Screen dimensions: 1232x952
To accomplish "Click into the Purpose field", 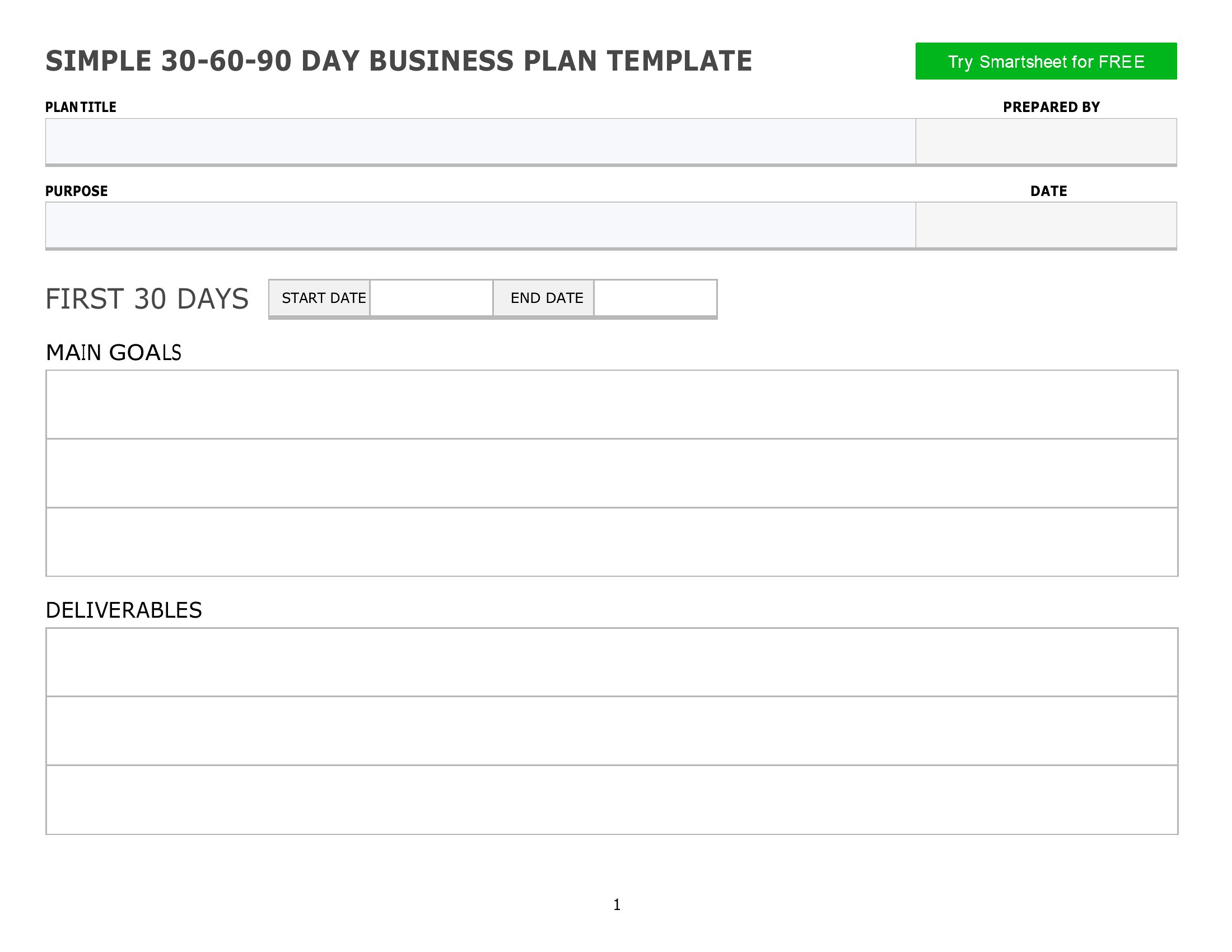I will [x=480, y=225].
